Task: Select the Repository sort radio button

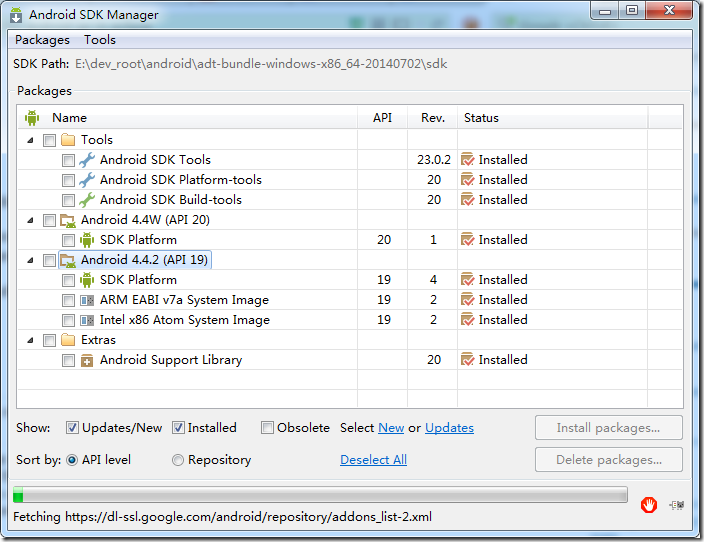Action: click(x=178, y=460)
